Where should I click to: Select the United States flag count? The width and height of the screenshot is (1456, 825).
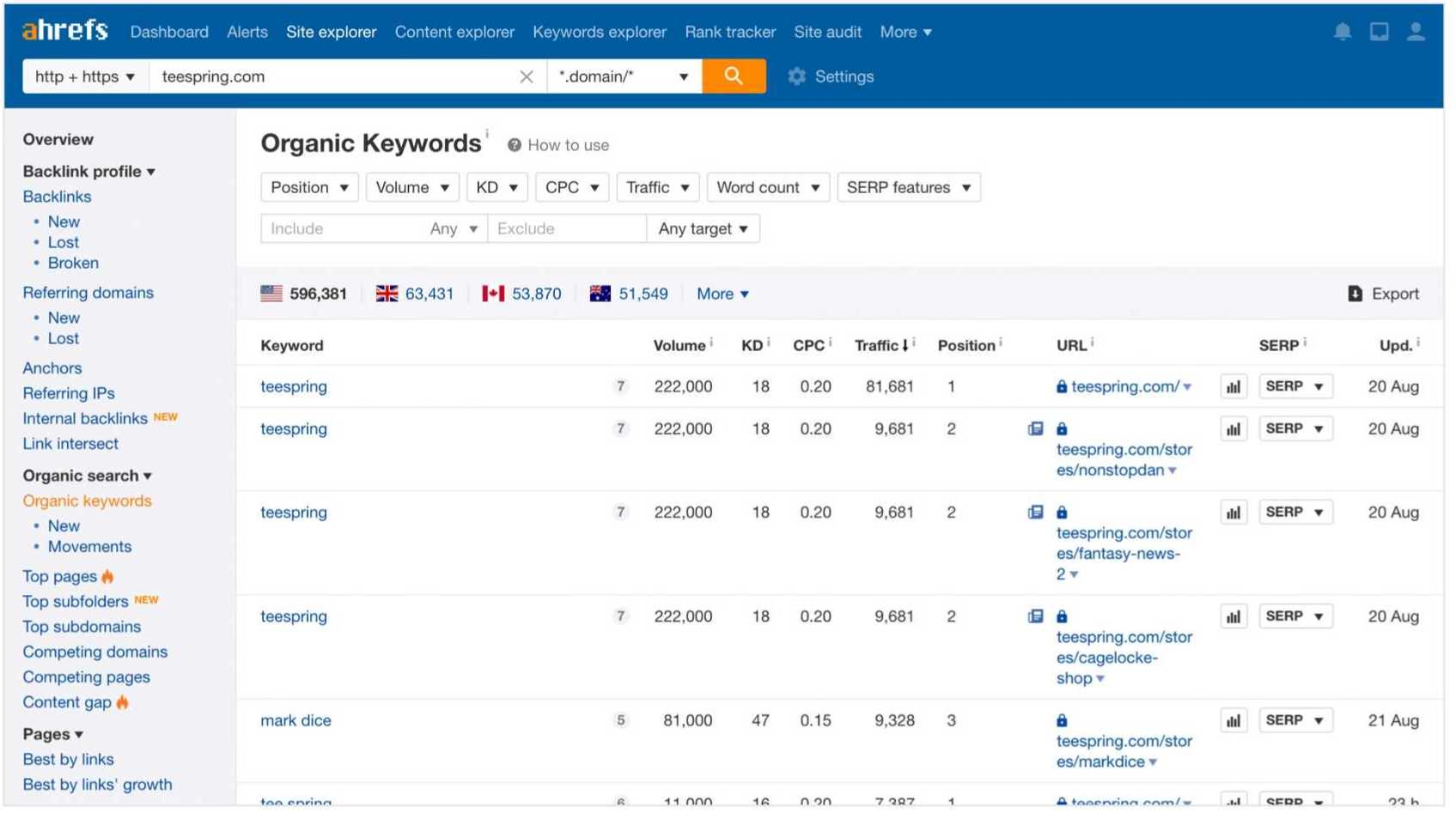306,295
